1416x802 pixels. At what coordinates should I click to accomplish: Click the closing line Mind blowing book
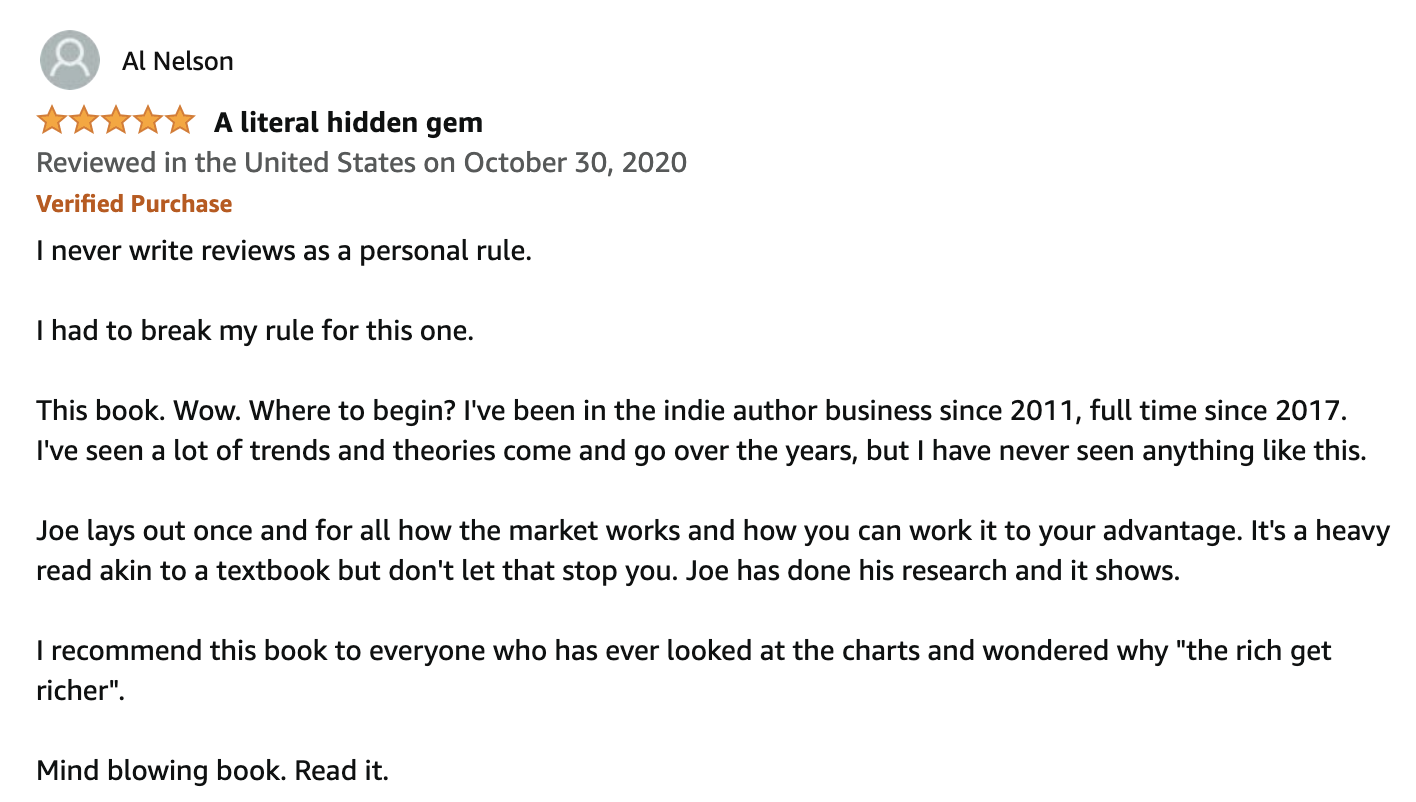(x=212, y=771)
